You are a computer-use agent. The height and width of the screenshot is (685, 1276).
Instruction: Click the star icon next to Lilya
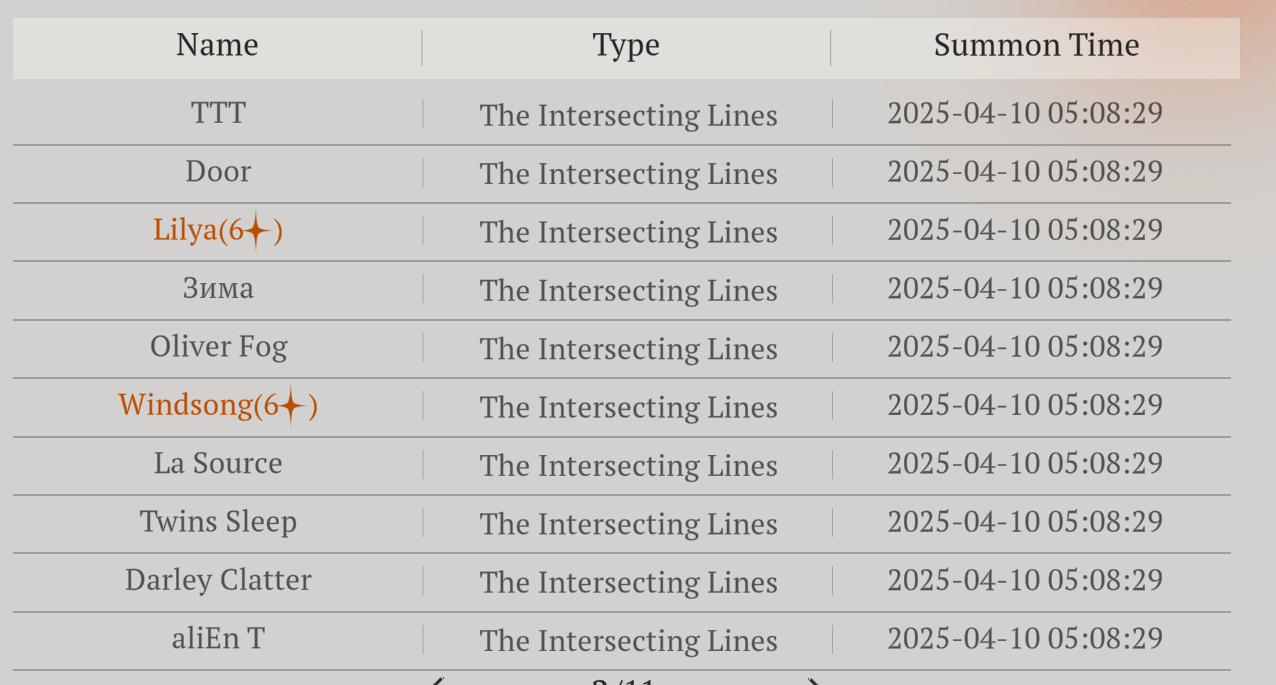pyautogui.click(x=258, y=232)
